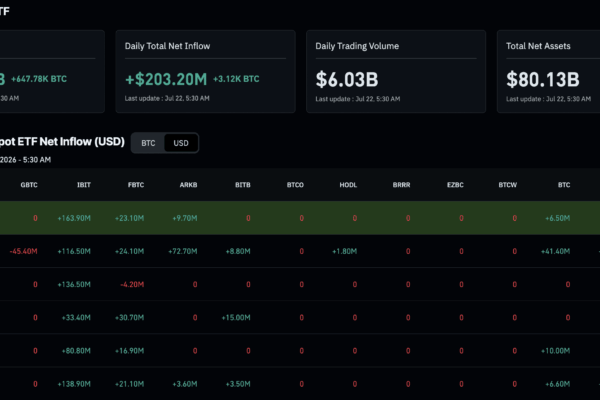The image size is (600, 400).
Task: Sort by the GBTC column header
Action: 29,185
